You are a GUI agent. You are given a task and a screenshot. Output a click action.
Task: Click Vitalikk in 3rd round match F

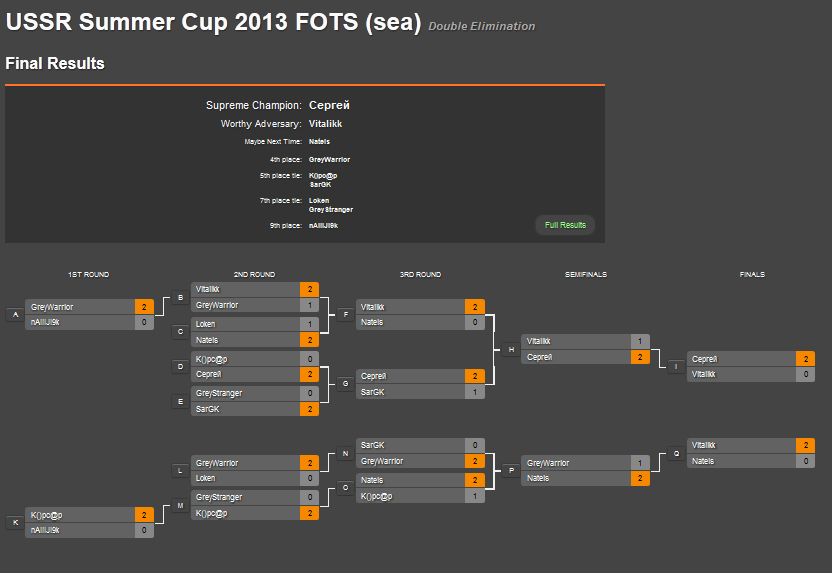372,307
